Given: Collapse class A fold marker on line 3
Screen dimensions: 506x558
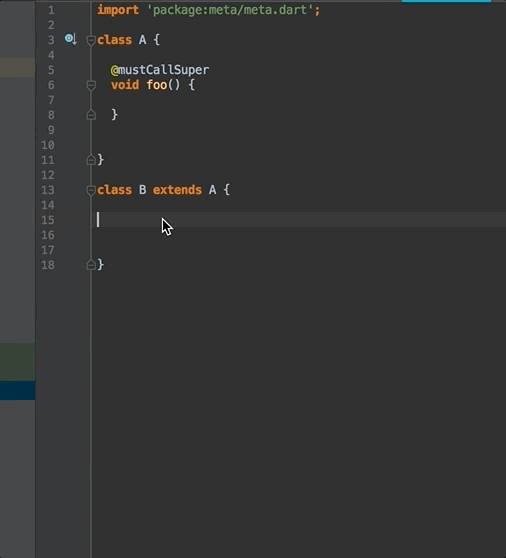Looking at the screenshot, I should pos(91,40).
